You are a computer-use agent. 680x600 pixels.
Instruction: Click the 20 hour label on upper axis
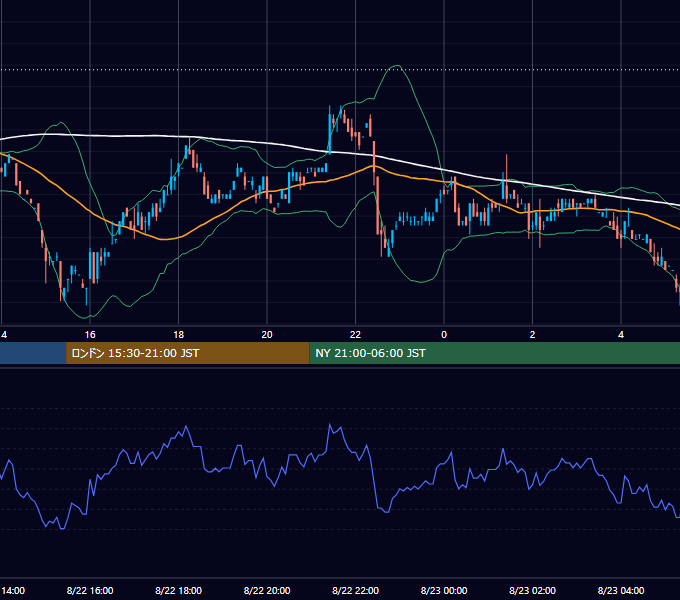(x=267, y=335)
